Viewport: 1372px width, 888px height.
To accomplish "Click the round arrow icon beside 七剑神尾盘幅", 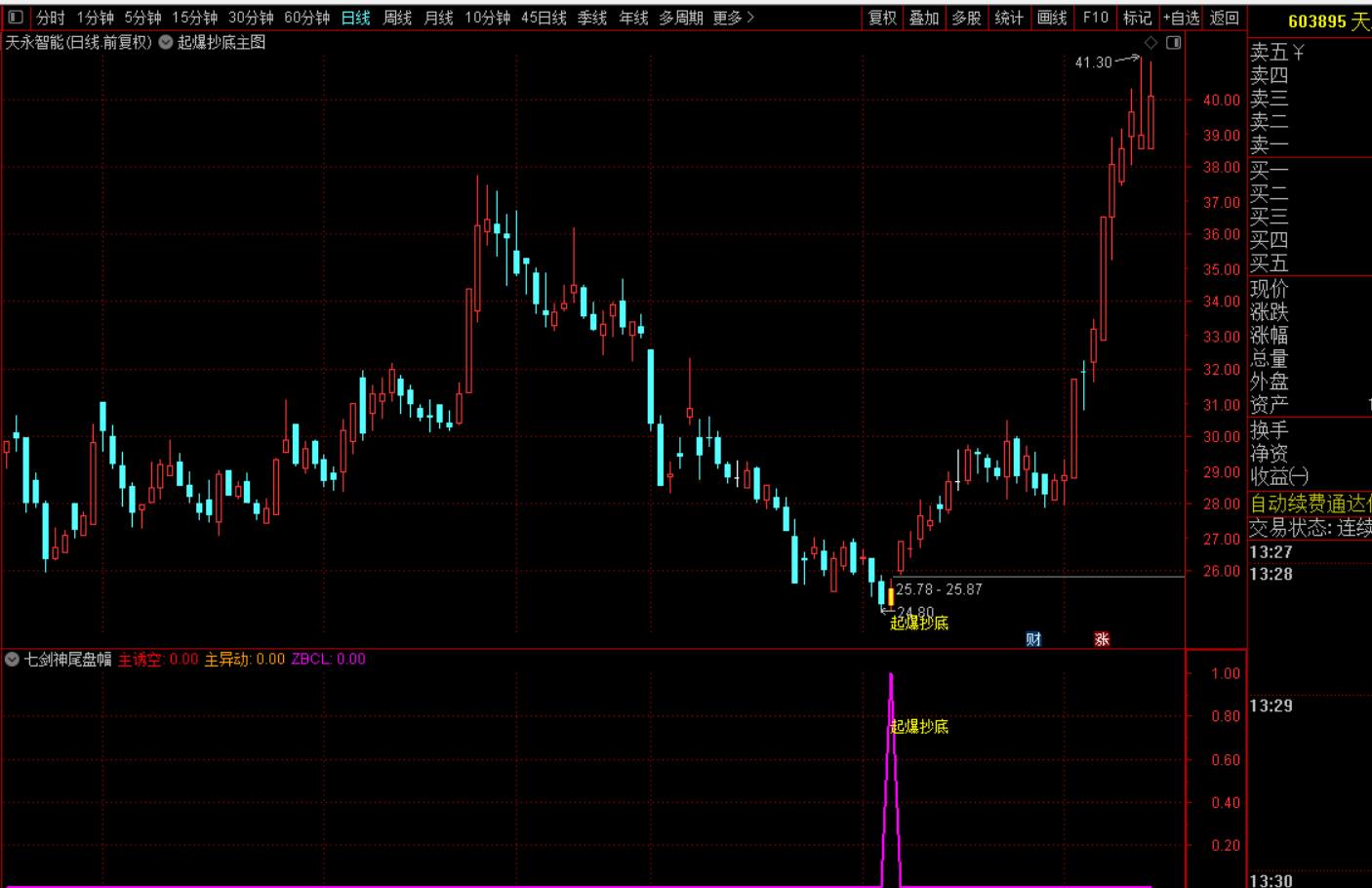I will (x=13, y=659).
